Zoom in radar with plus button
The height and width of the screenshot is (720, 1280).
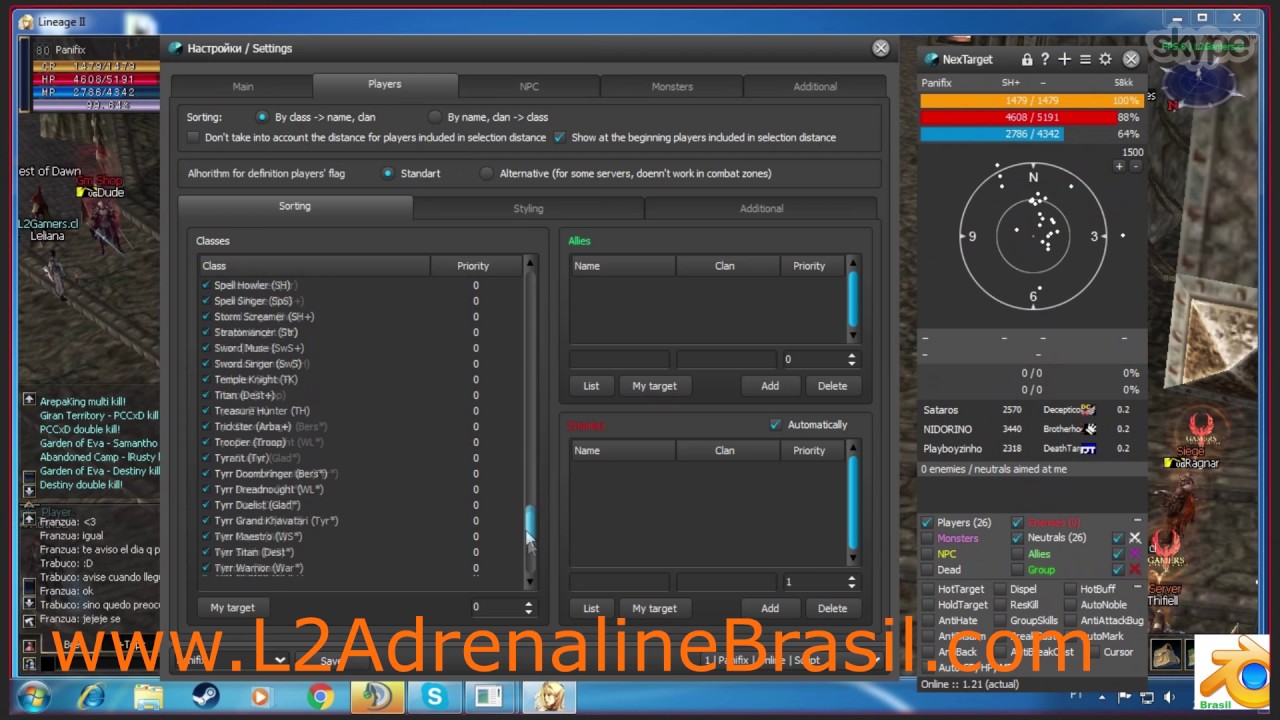pyautogui.click(x=1120, y=166)
